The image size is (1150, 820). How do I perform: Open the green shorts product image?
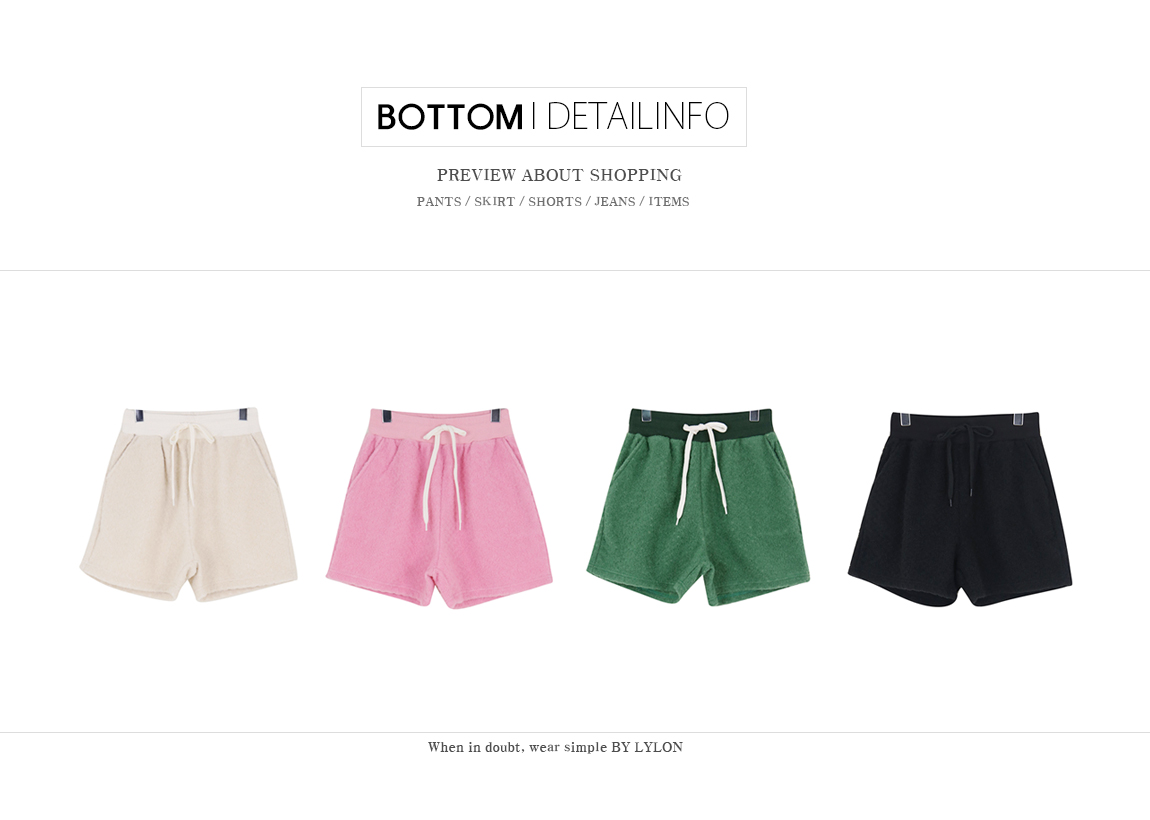(698, 508)
